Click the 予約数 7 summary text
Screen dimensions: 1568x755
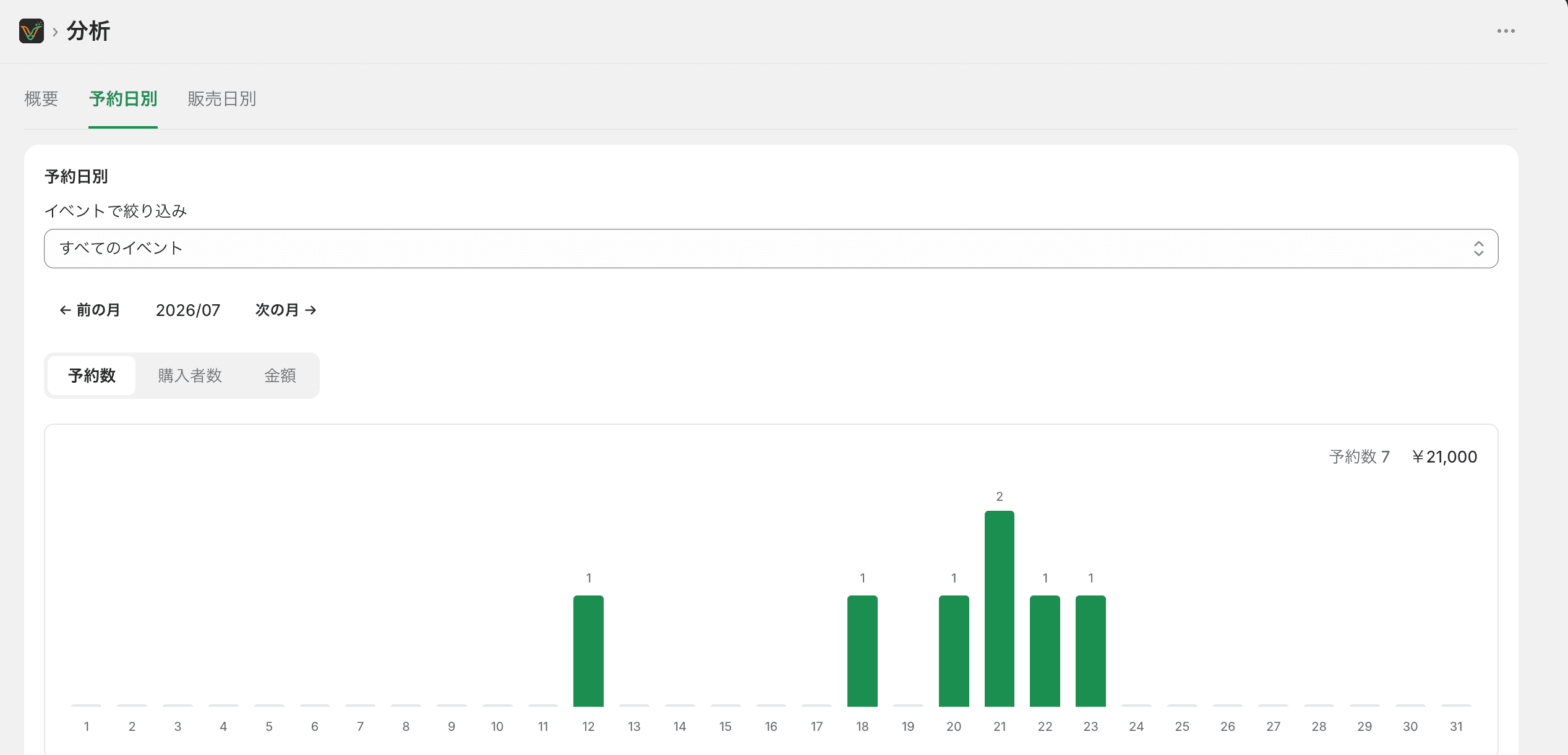click(x=1360, y=457)
